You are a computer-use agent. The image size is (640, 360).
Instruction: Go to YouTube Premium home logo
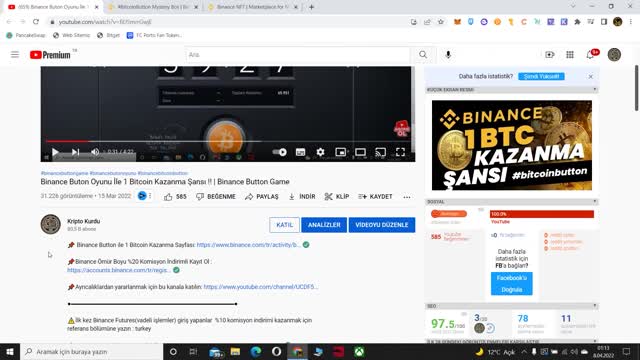pos(50,55)
